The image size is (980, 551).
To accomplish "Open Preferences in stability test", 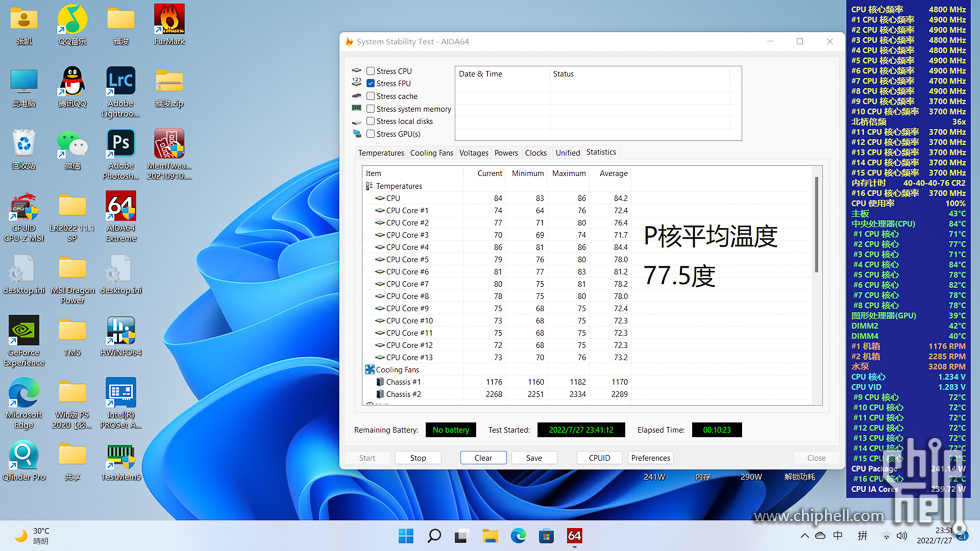I will (651, 458).
